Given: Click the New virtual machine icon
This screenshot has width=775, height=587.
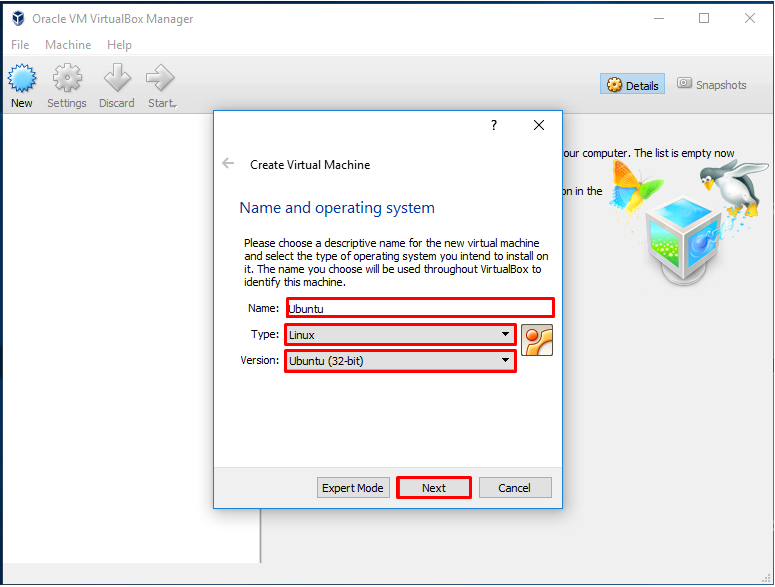Looking at the screenshot, I should coord(22,78).
